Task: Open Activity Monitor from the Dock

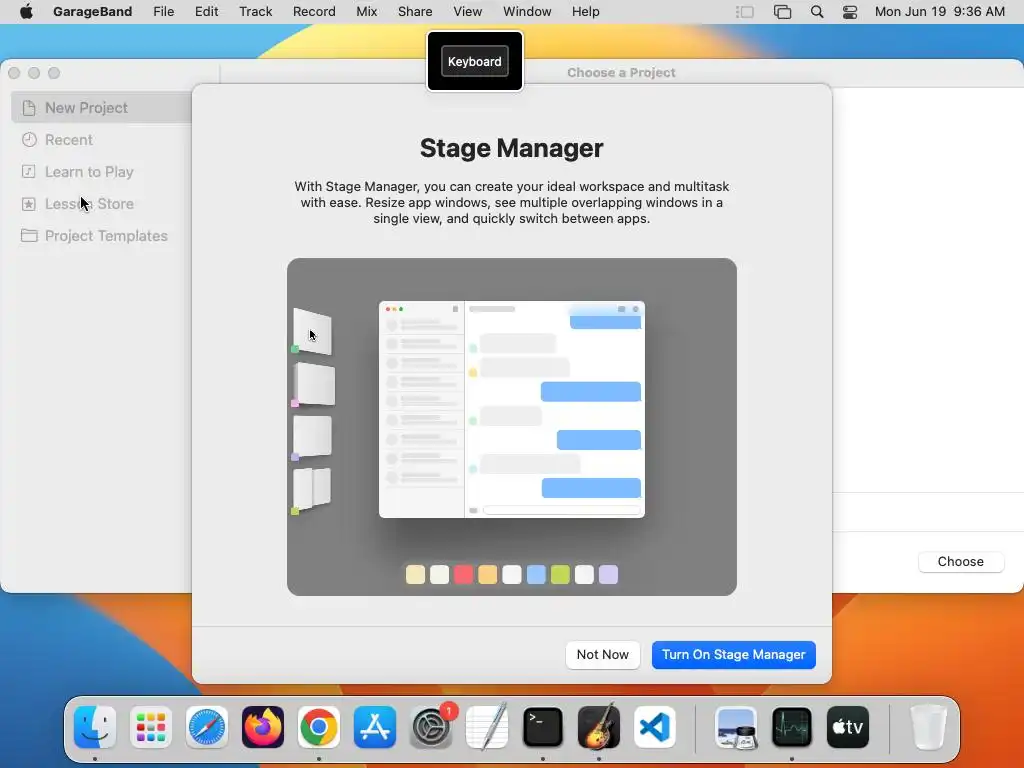Action: [x=792, y=727]
